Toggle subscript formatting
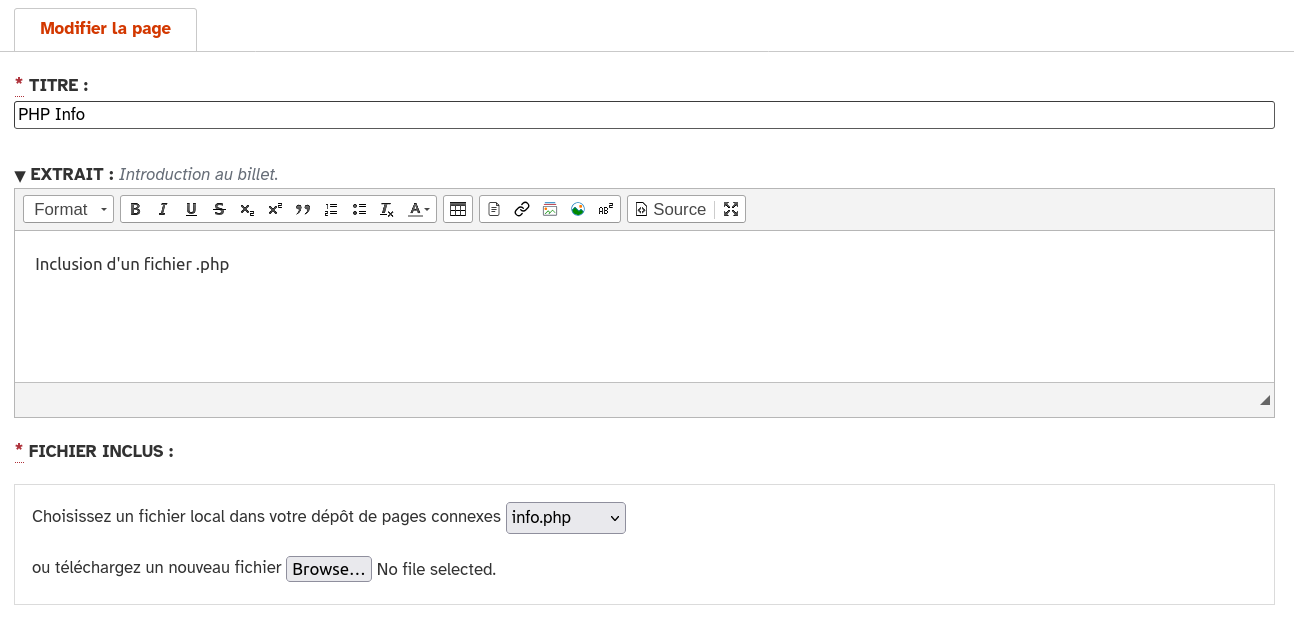 pyautogui.click(x=247, y=209)
